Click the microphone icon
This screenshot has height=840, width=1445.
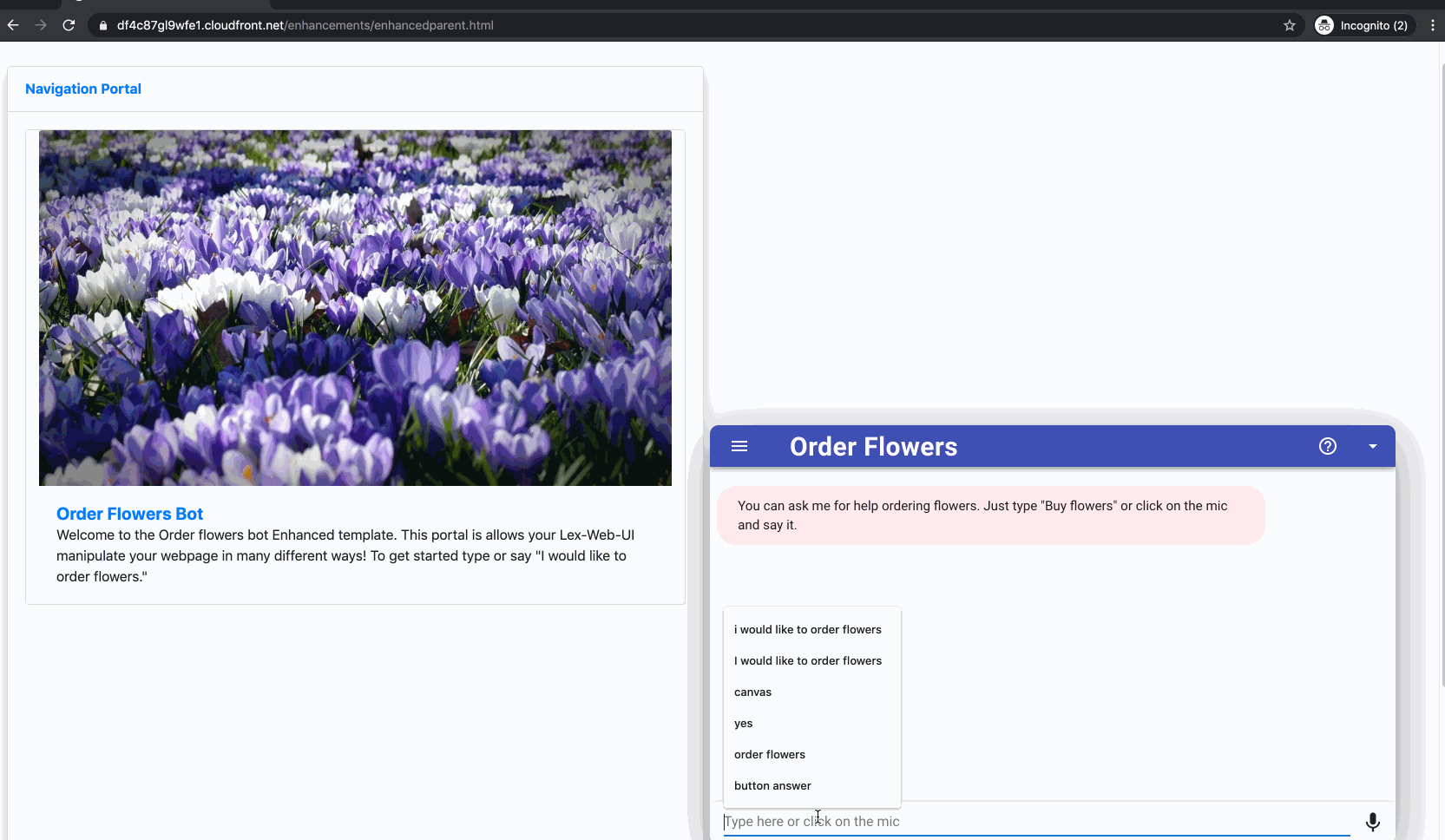click(1373, 822)
